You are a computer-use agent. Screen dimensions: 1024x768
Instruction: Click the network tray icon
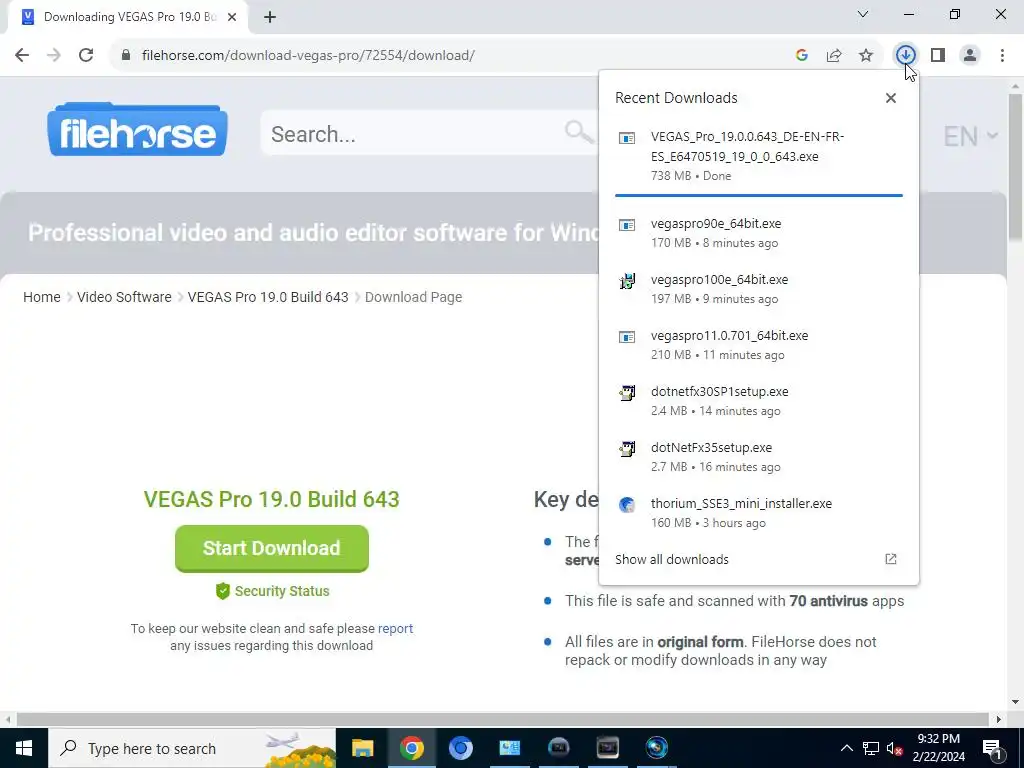[x=871, y=748]
